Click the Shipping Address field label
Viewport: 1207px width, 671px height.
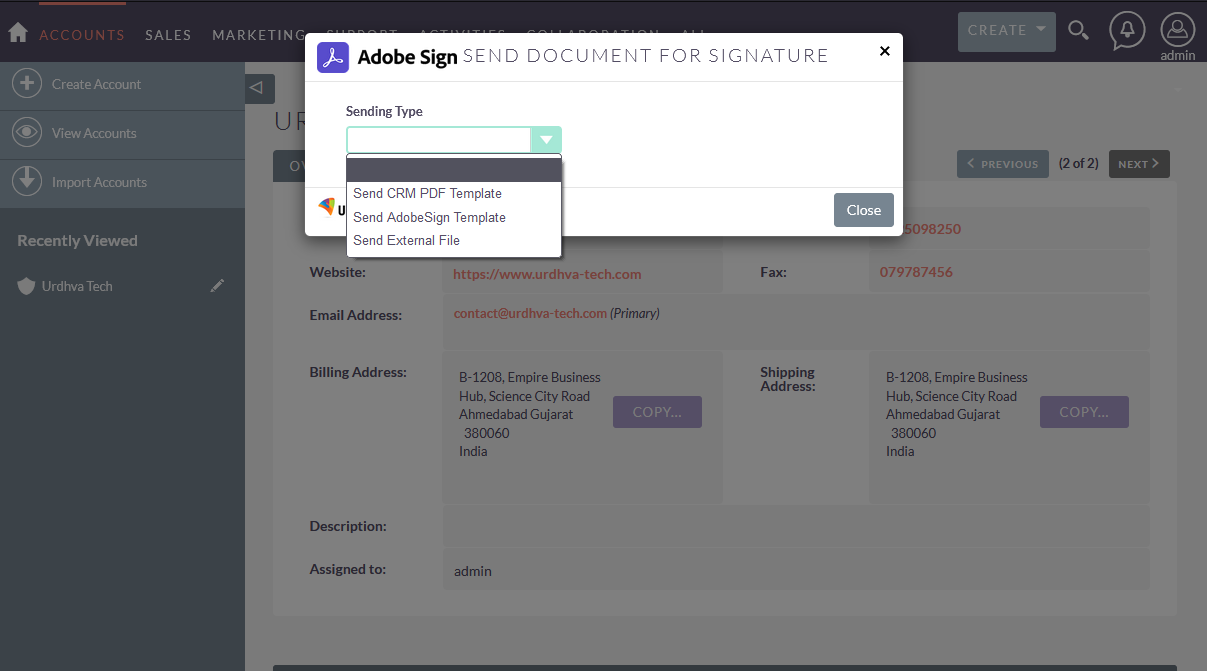[x=788, y=379]
